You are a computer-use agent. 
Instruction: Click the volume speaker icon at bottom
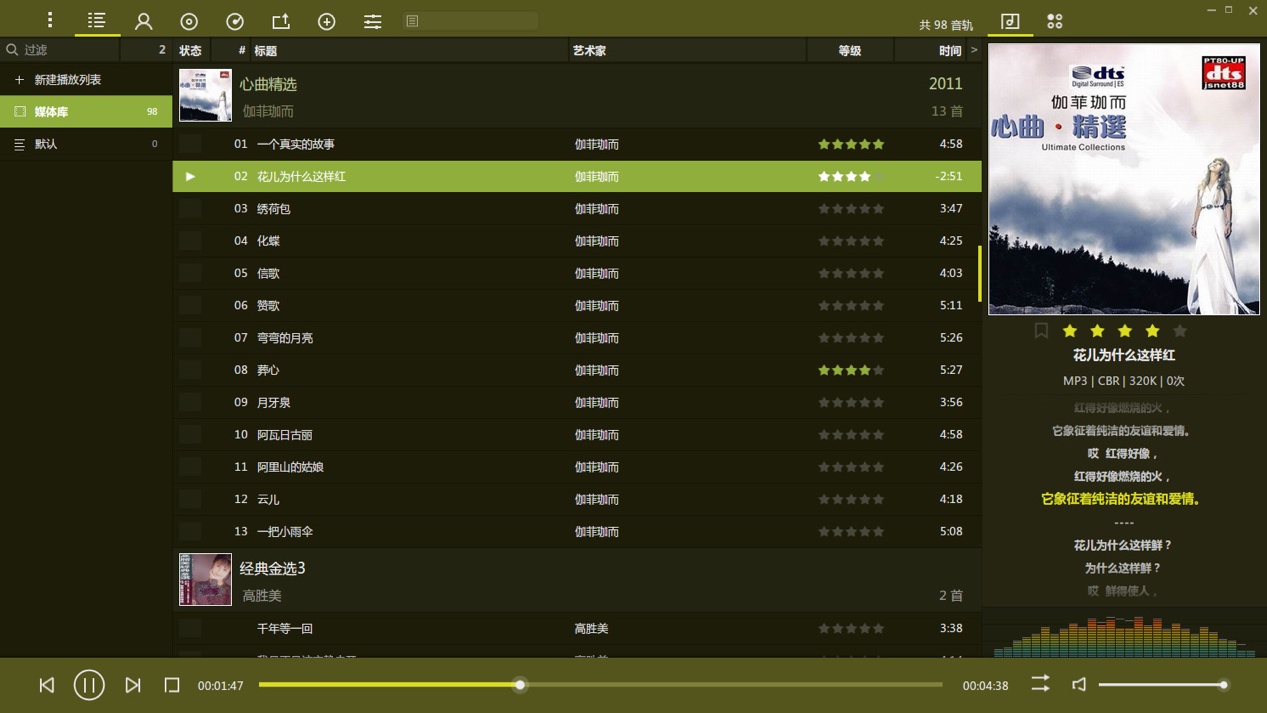[x=1079, y=684]
